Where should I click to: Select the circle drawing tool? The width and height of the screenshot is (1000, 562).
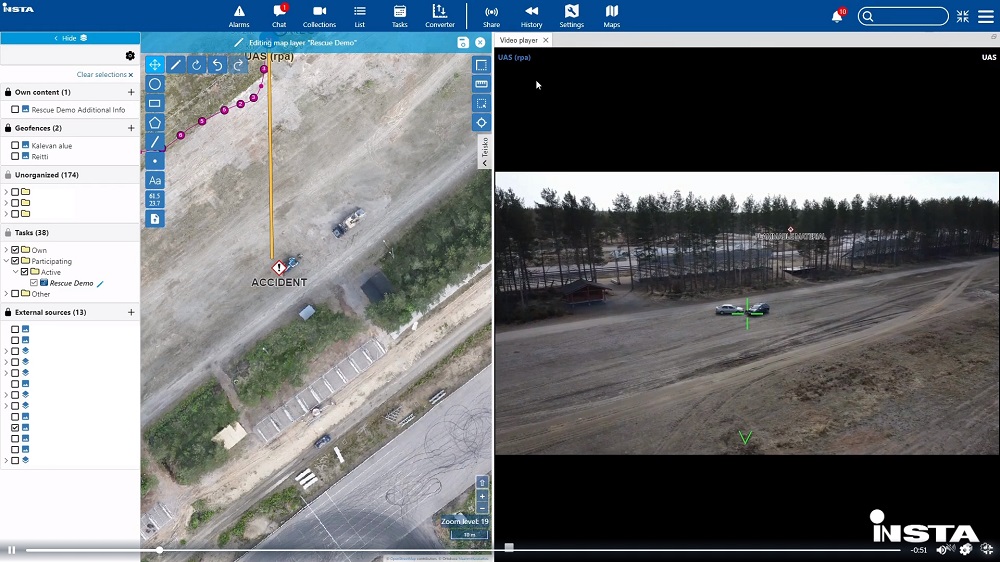pyautogui.click(x=155, y=84)
